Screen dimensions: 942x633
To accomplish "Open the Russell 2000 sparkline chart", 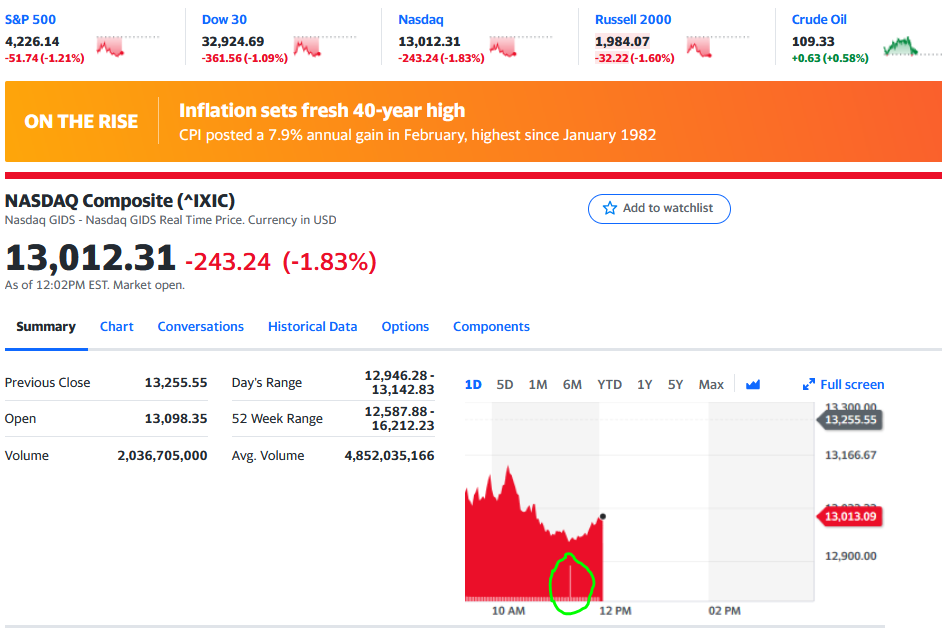I will coord(717,46).
